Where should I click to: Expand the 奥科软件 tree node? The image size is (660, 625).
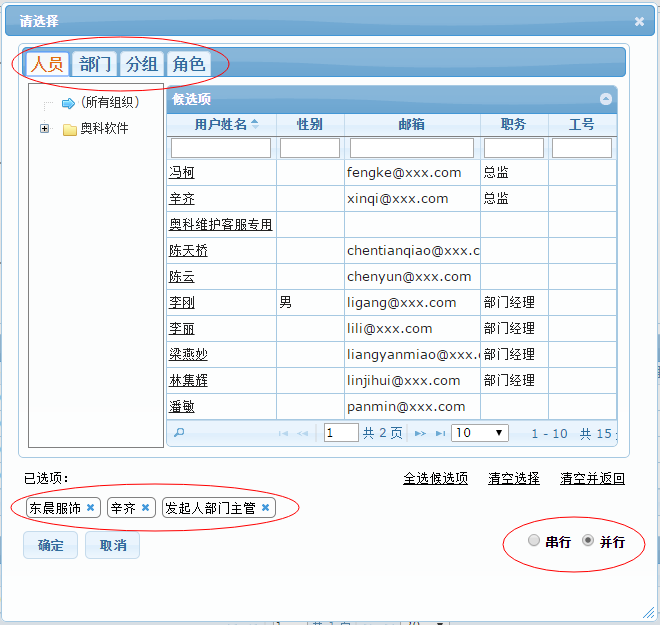click(44, 129)
